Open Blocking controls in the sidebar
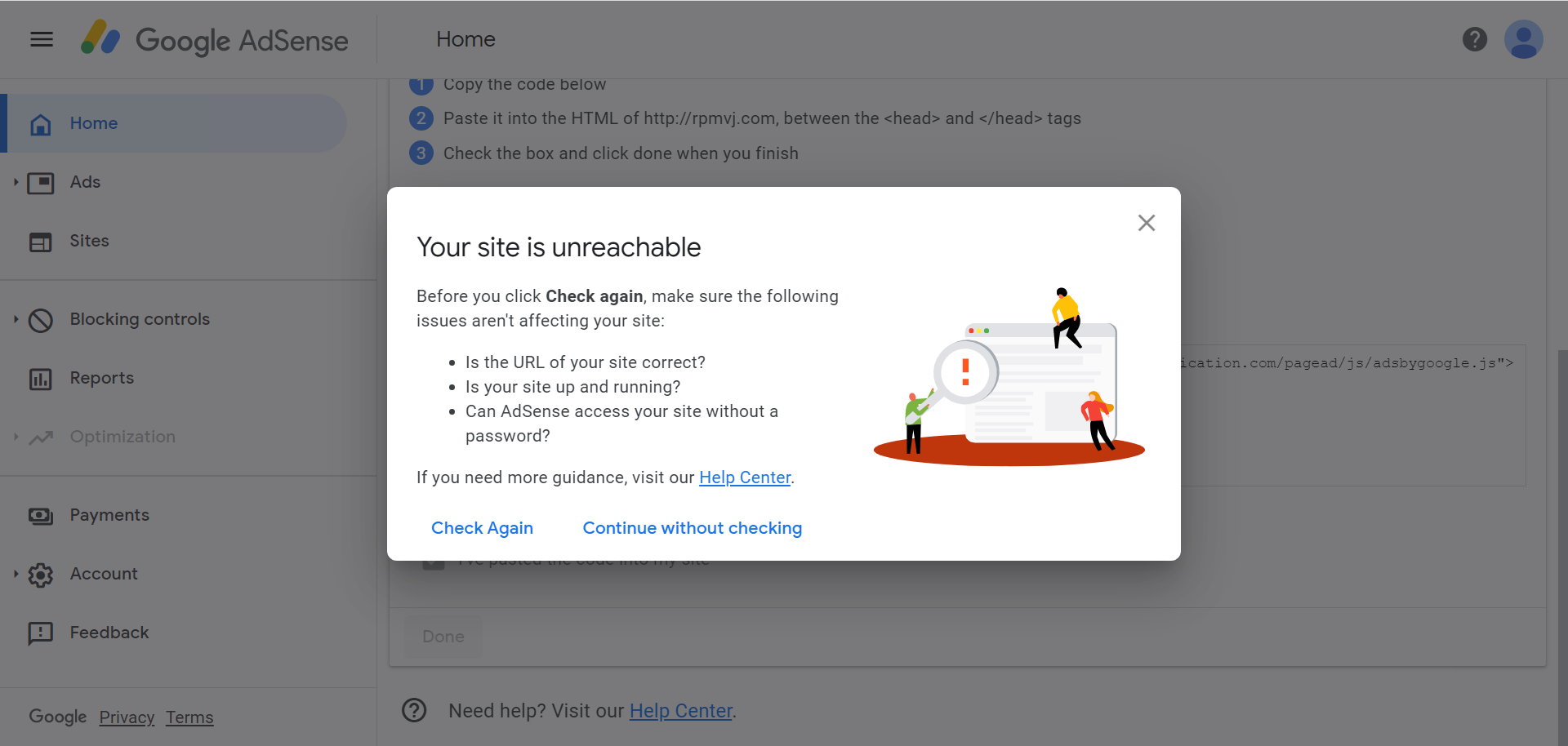 (140, 319)
